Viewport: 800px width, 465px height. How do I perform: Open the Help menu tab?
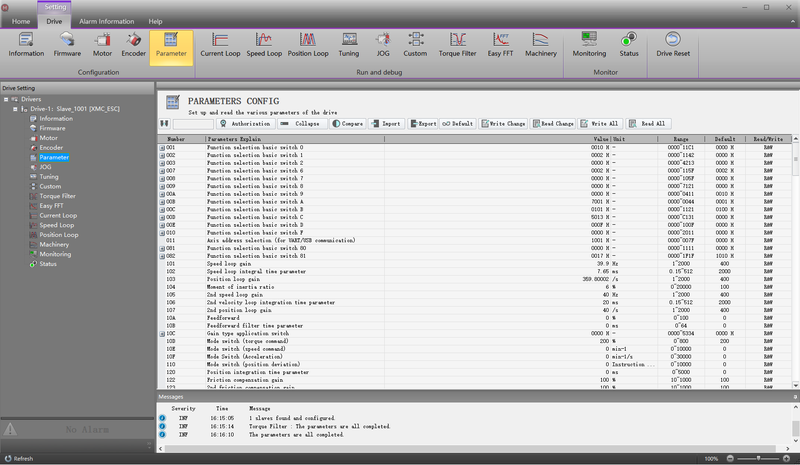point(155,21)
